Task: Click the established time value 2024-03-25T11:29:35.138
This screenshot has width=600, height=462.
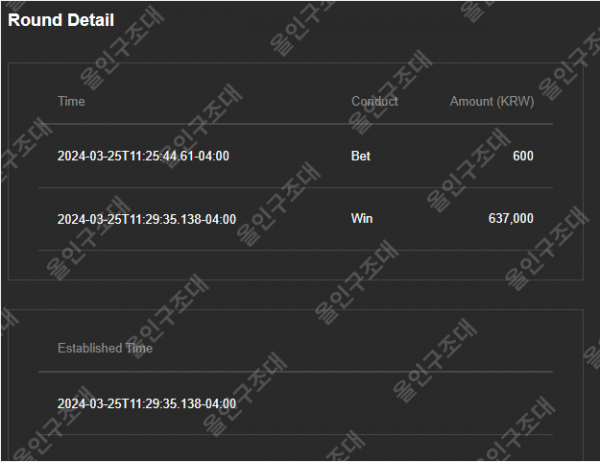Action: 147,404
